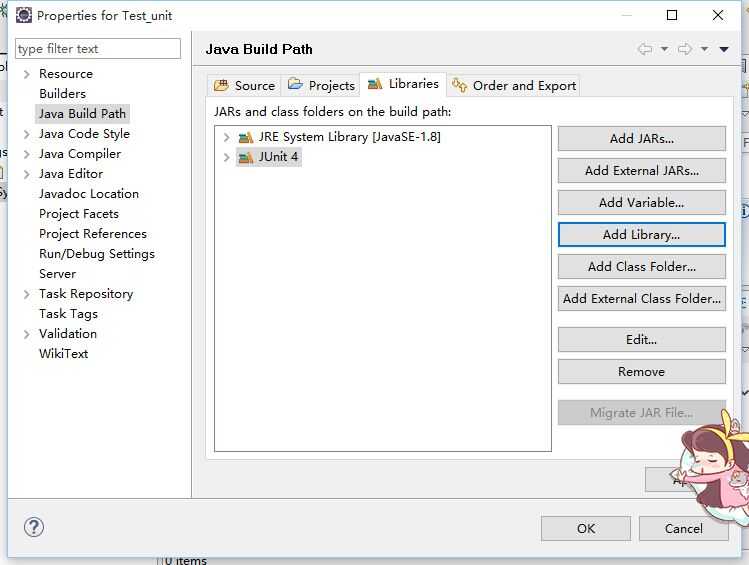Click the Add Class Folder... button
Screen dimensions: 749x565
[642, 267]
